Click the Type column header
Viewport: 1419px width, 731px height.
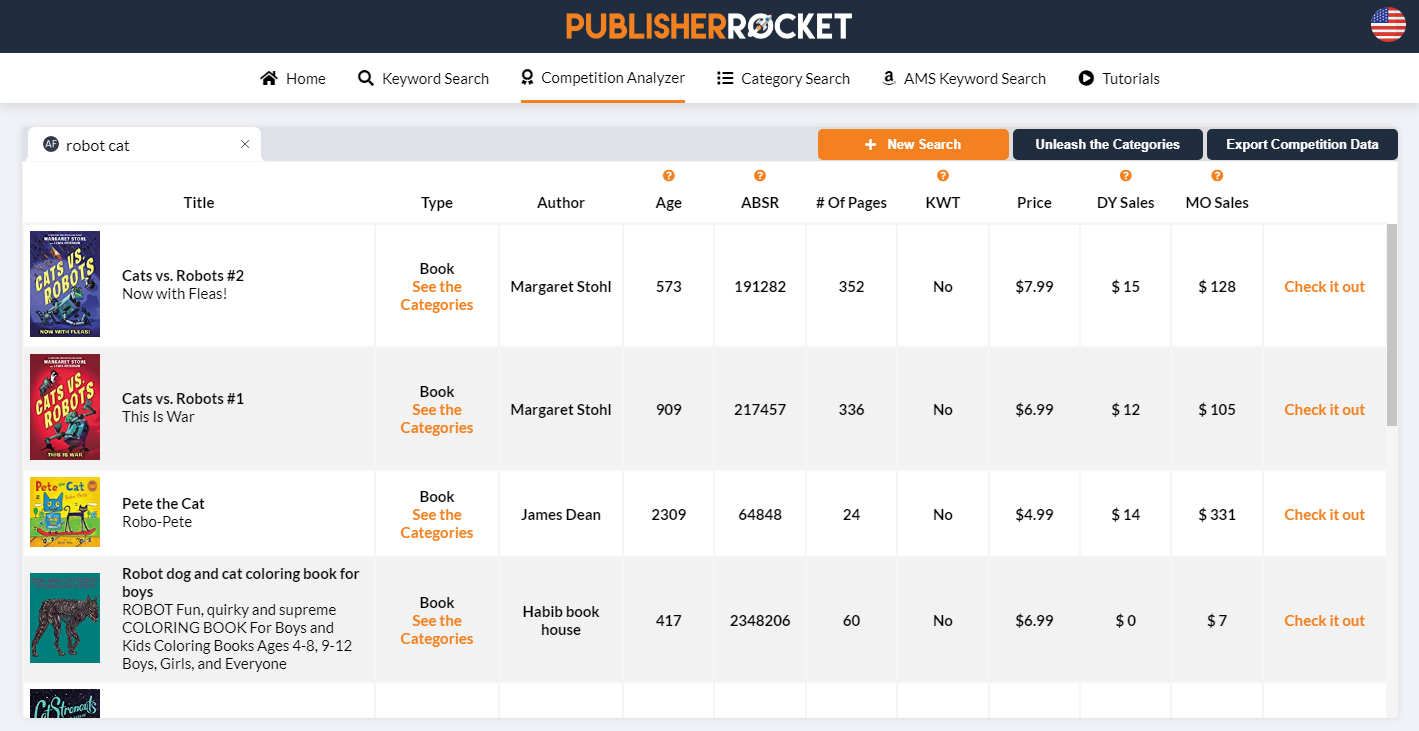click(437, 202)
